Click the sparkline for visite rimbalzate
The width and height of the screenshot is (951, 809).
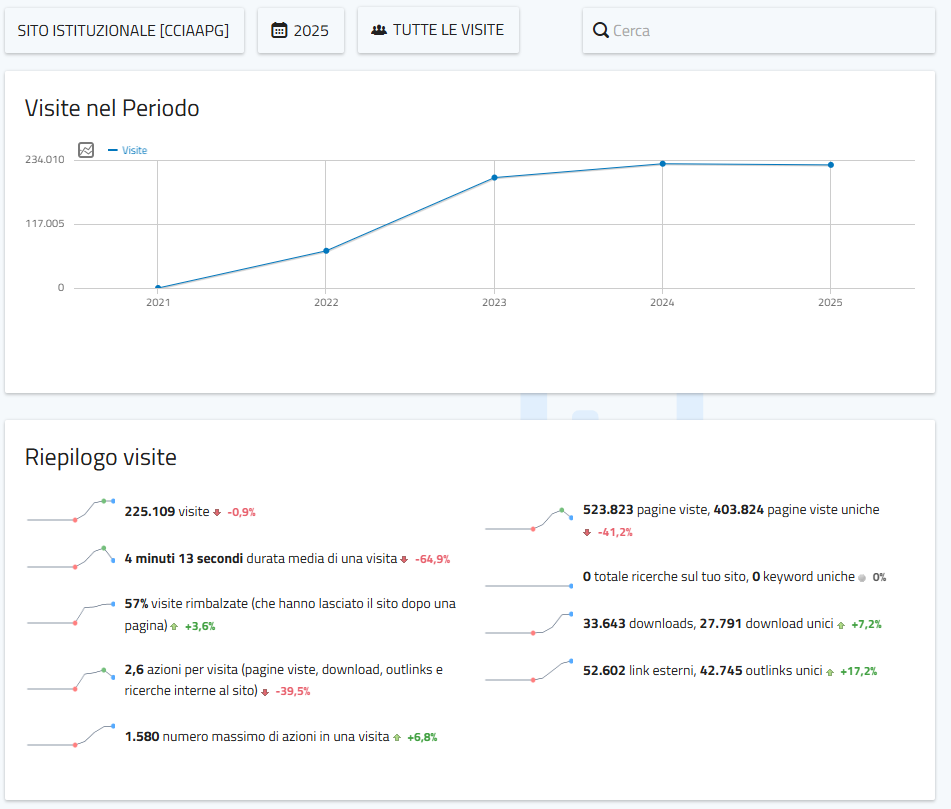point(71,615)
